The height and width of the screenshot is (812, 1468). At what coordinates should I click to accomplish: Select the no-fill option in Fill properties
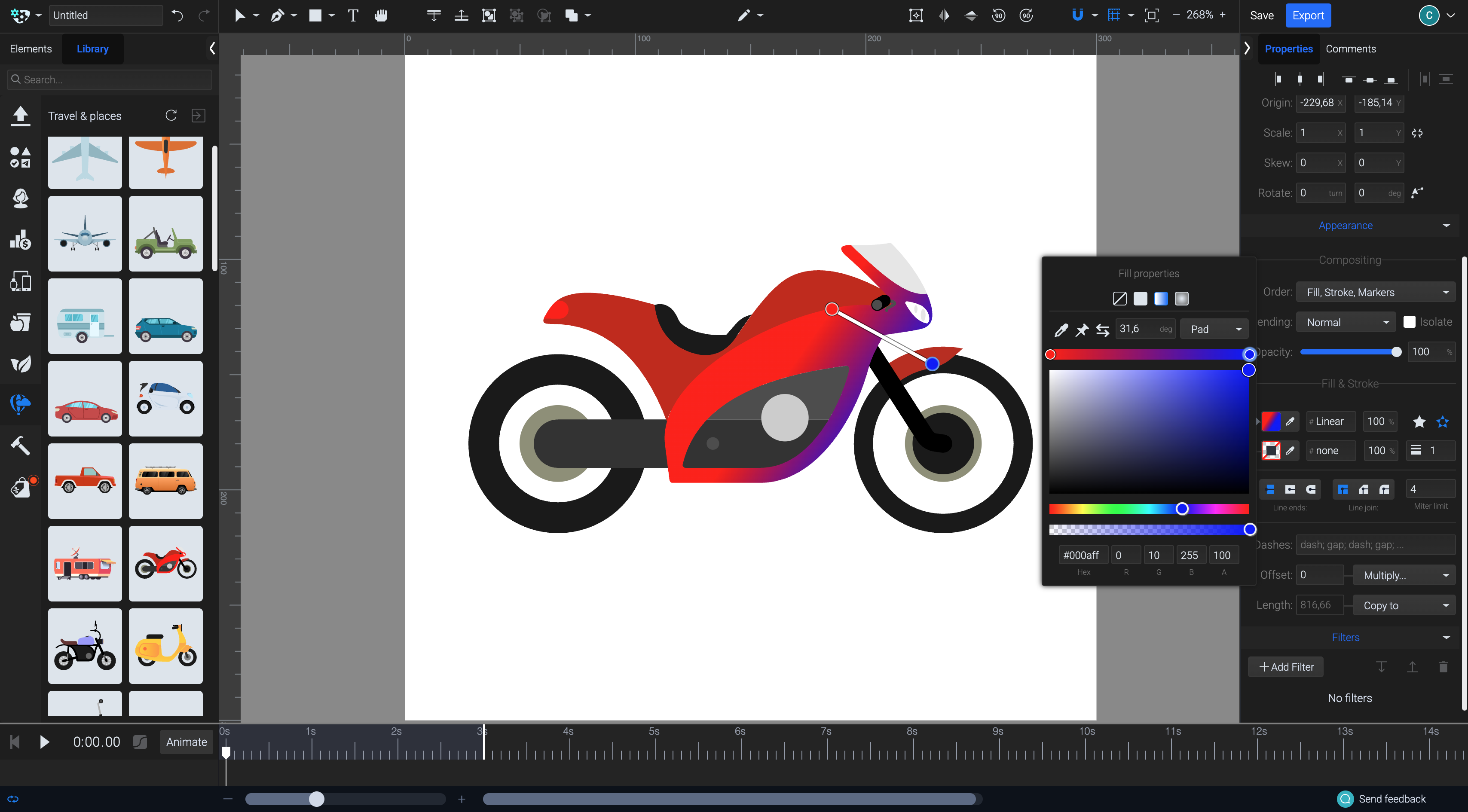(x=1119, y=299)
